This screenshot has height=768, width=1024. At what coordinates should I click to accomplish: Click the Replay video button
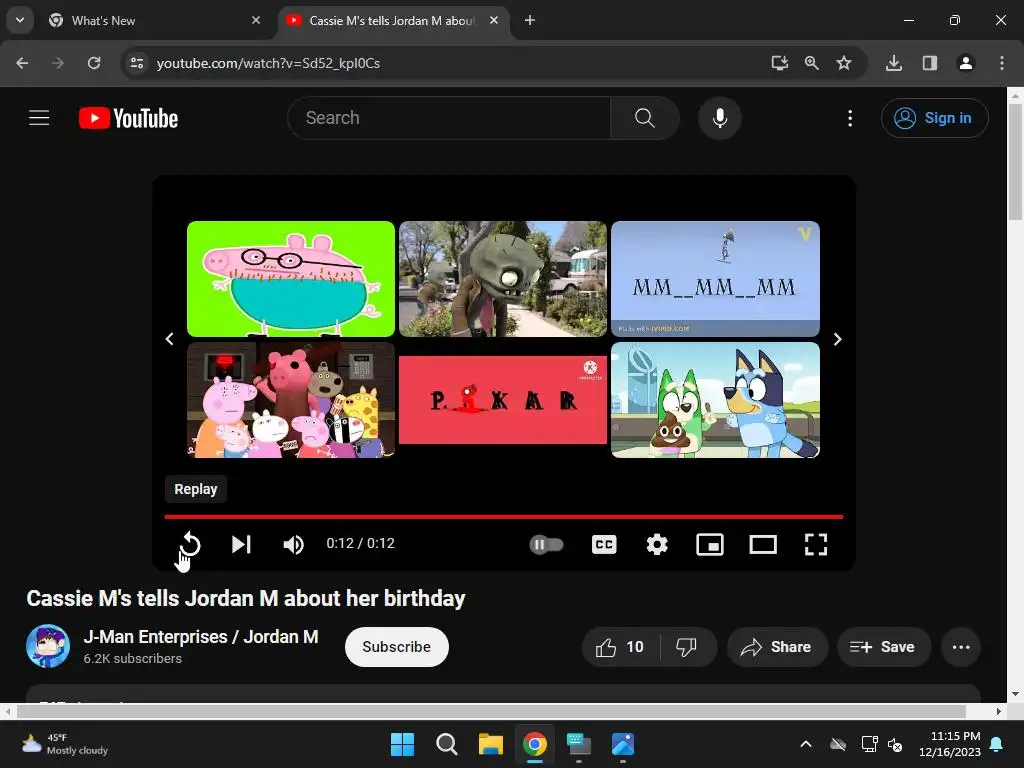click(x=190, y=544)
